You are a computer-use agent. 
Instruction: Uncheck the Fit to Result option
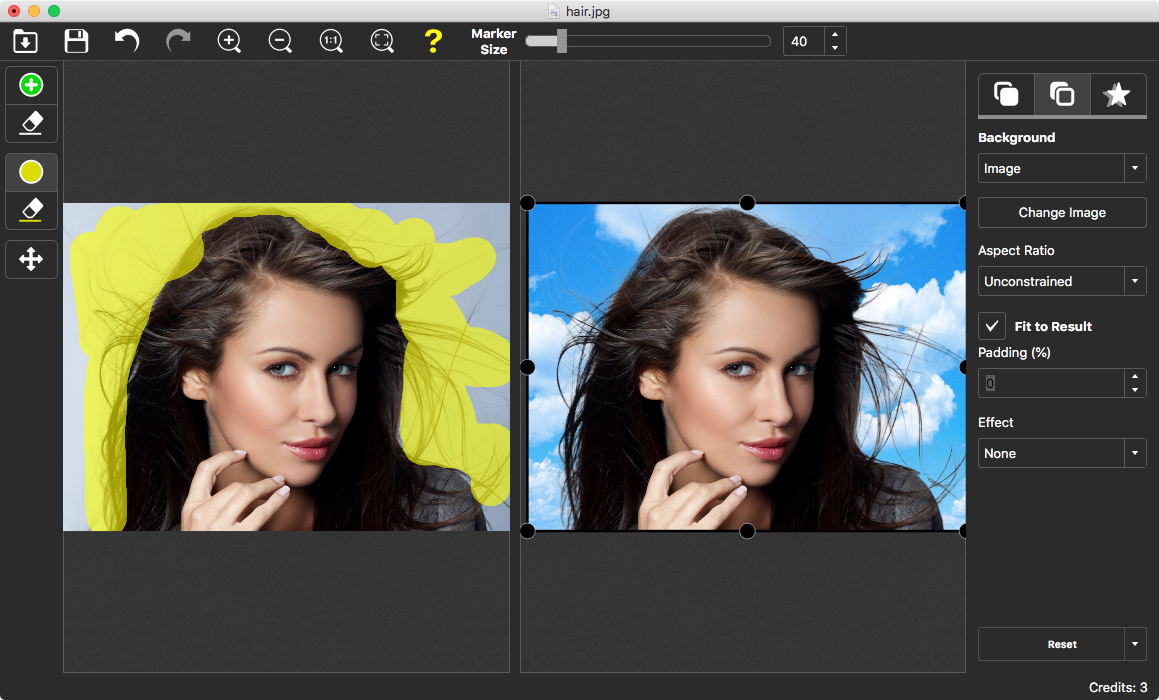click(x=991, y=325)
